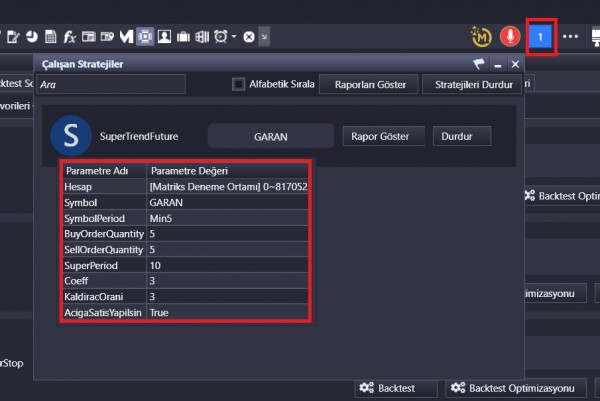The image size is (600, 401).
Task: Click the gold M rewards icon
Action: [481, 37]
